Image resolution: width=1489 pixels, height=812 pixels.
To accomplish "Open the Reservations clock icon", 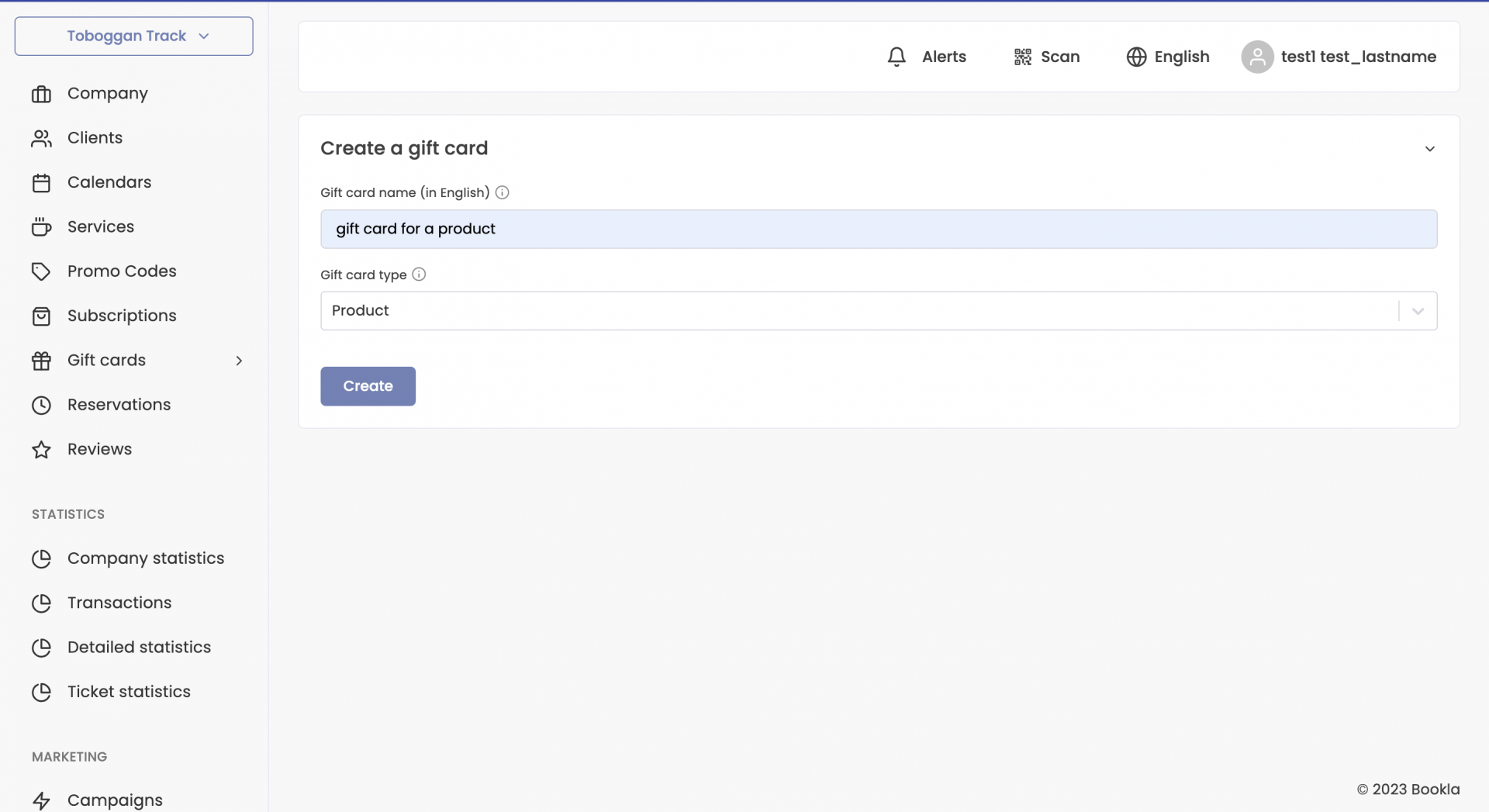I will (41, 404).
